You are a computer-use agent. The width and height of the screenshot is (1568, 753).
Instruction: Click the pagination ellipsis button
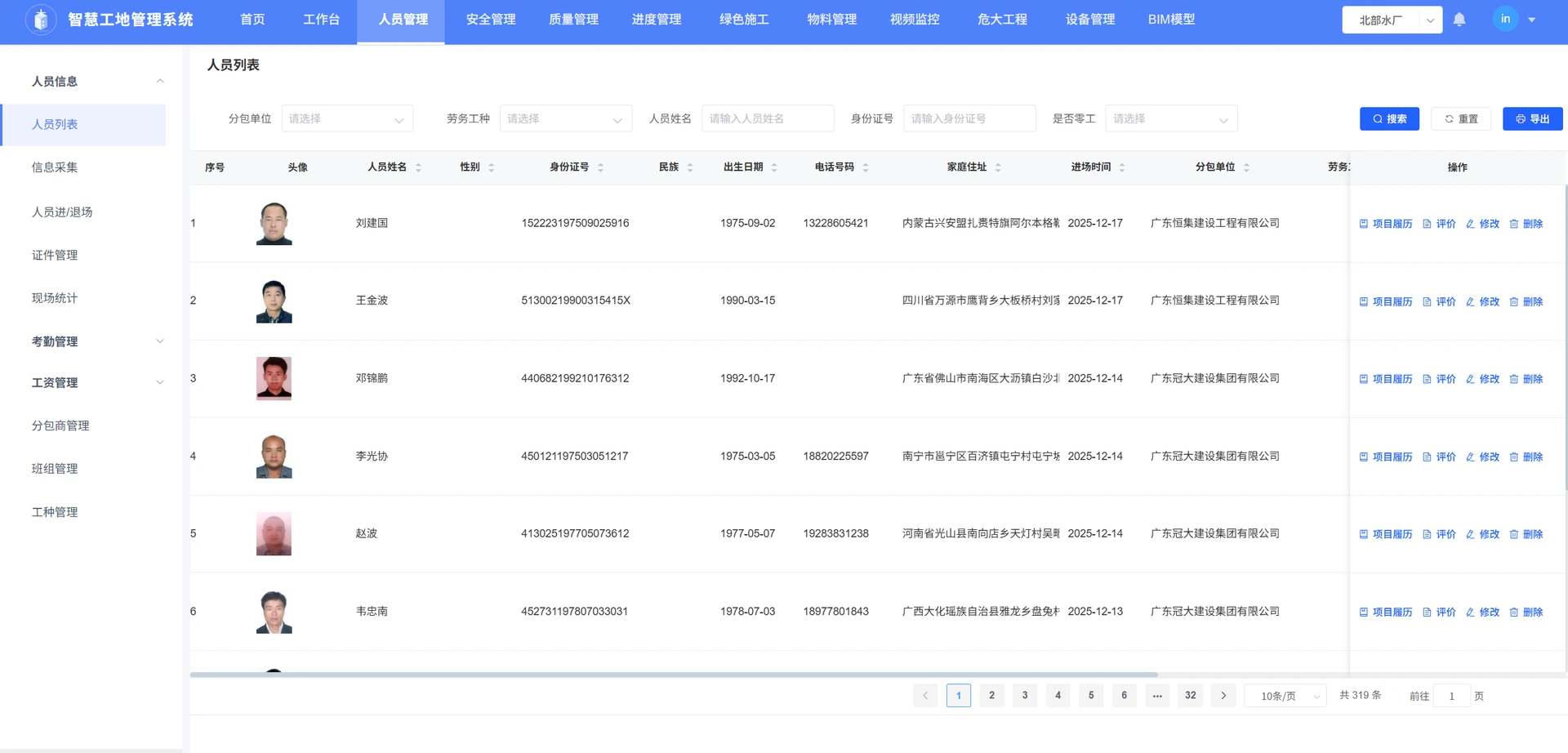point(1157,696)
